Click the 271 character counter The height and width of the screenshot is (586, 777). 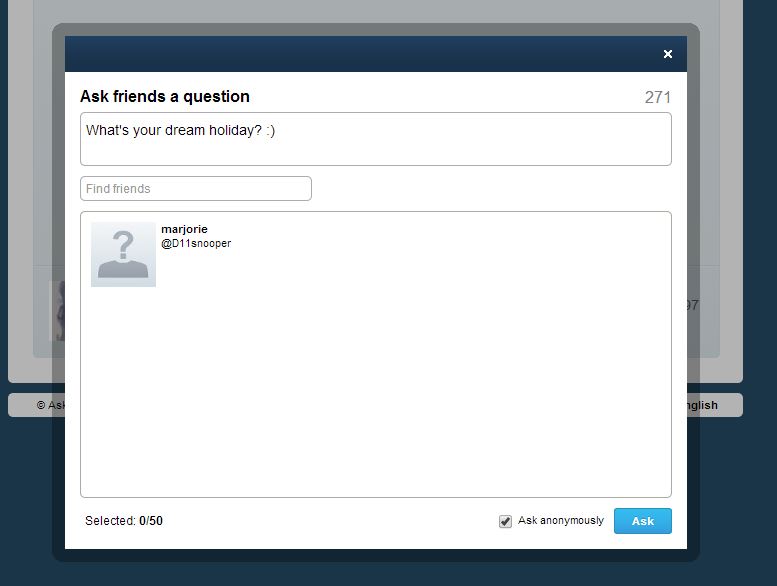click(x=658, y=97)
